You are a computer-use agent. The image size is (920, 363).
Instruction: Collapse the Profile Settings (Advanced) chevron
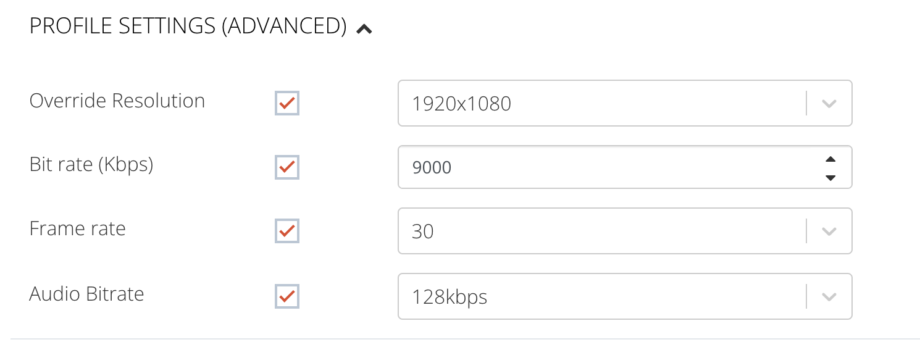pyautogui.click(x=364, y=28)
